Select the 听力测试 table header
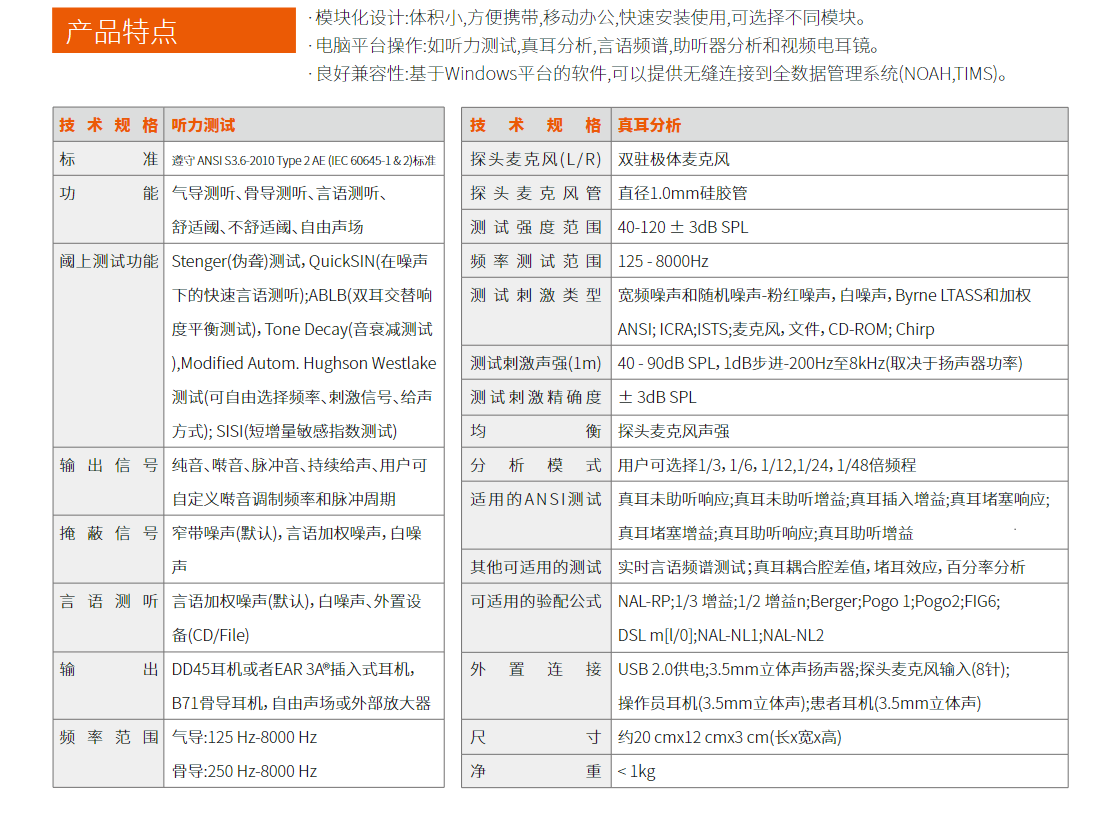Screen dimensions: 1120x817 coord(203,126)
